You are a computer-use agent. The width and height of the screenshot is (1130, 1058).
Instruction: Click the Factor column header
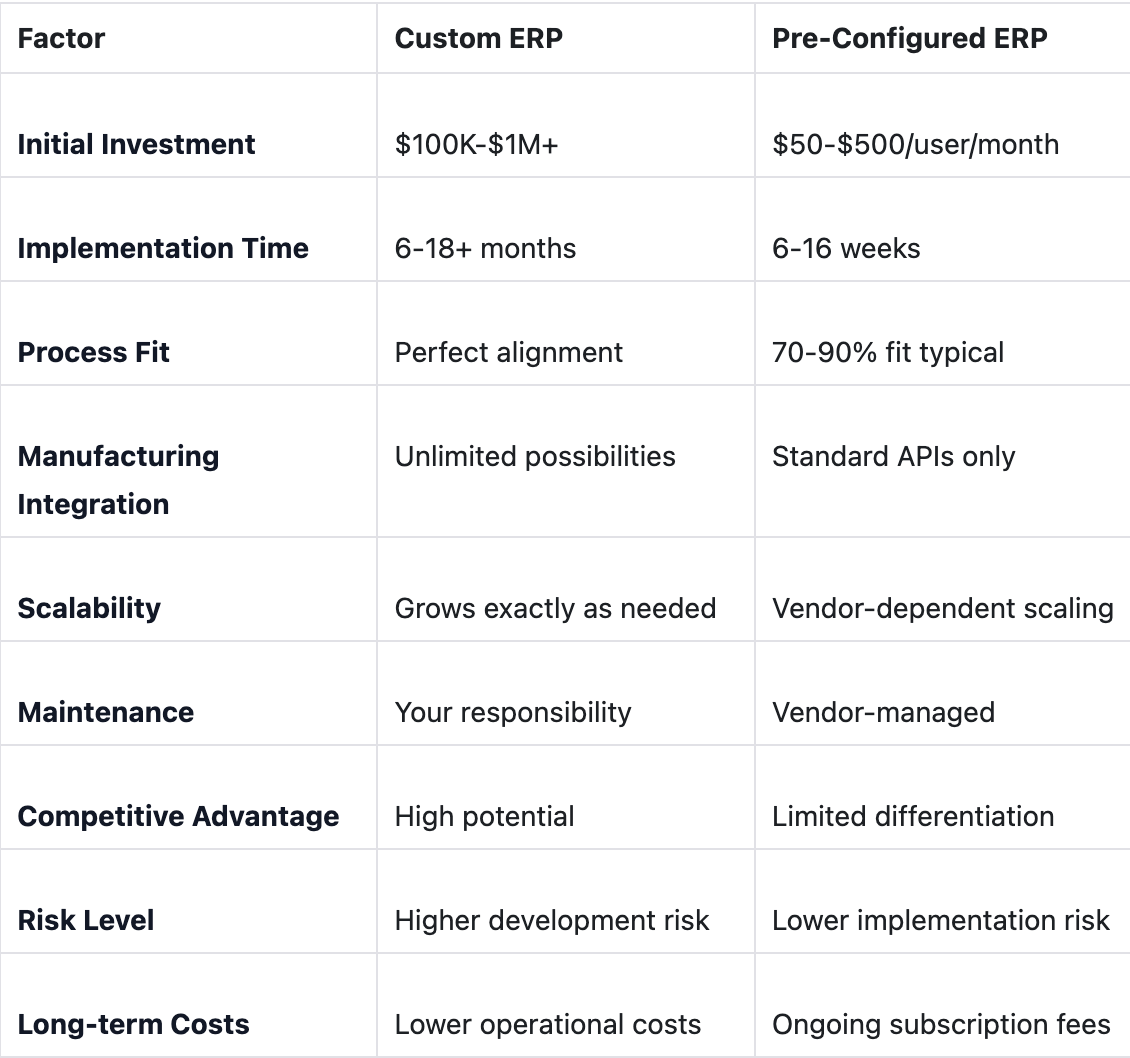[x=61, y=39]
